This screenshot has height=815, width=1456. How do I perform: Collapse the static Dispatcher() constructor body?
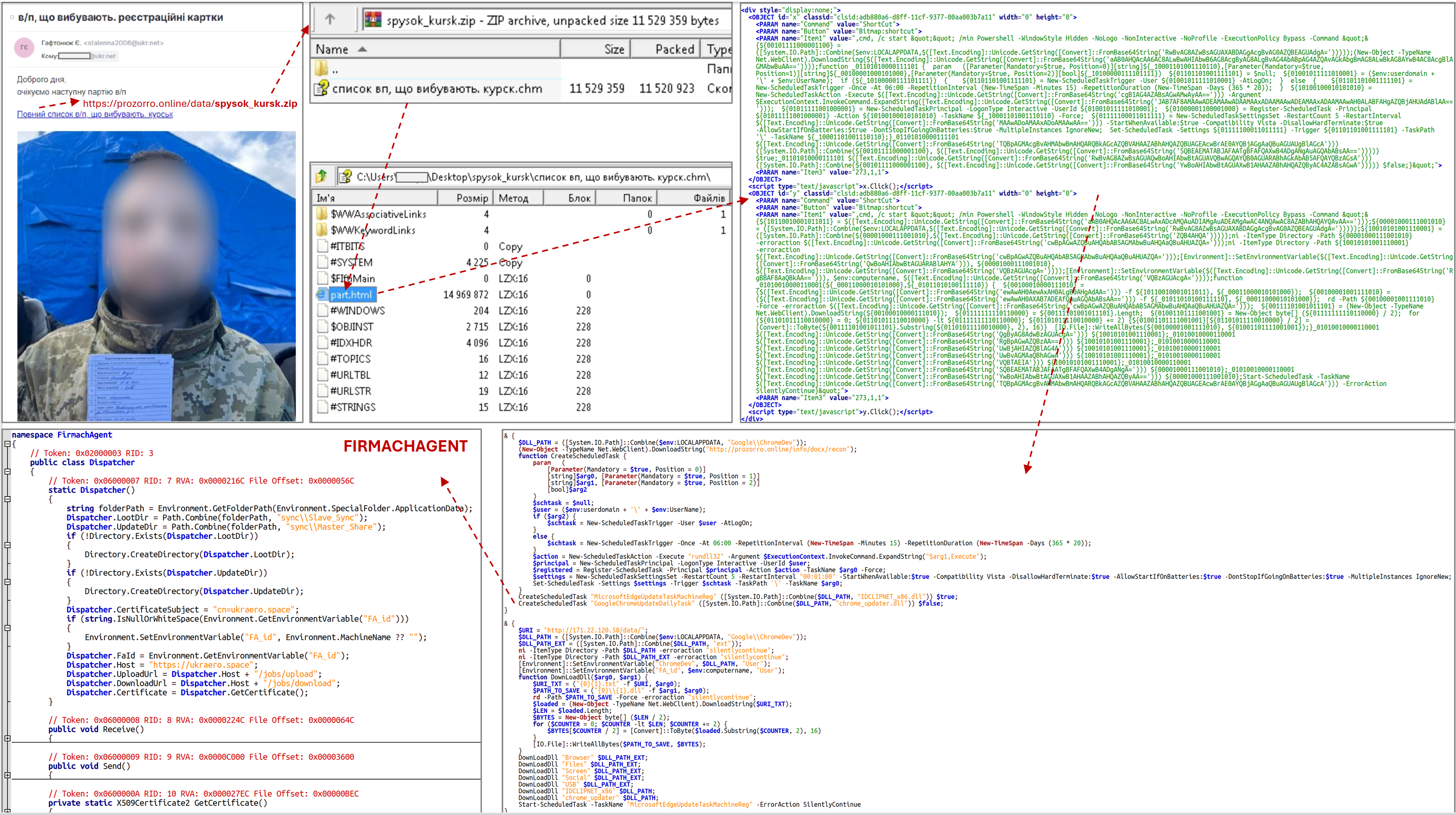[7, 499]
